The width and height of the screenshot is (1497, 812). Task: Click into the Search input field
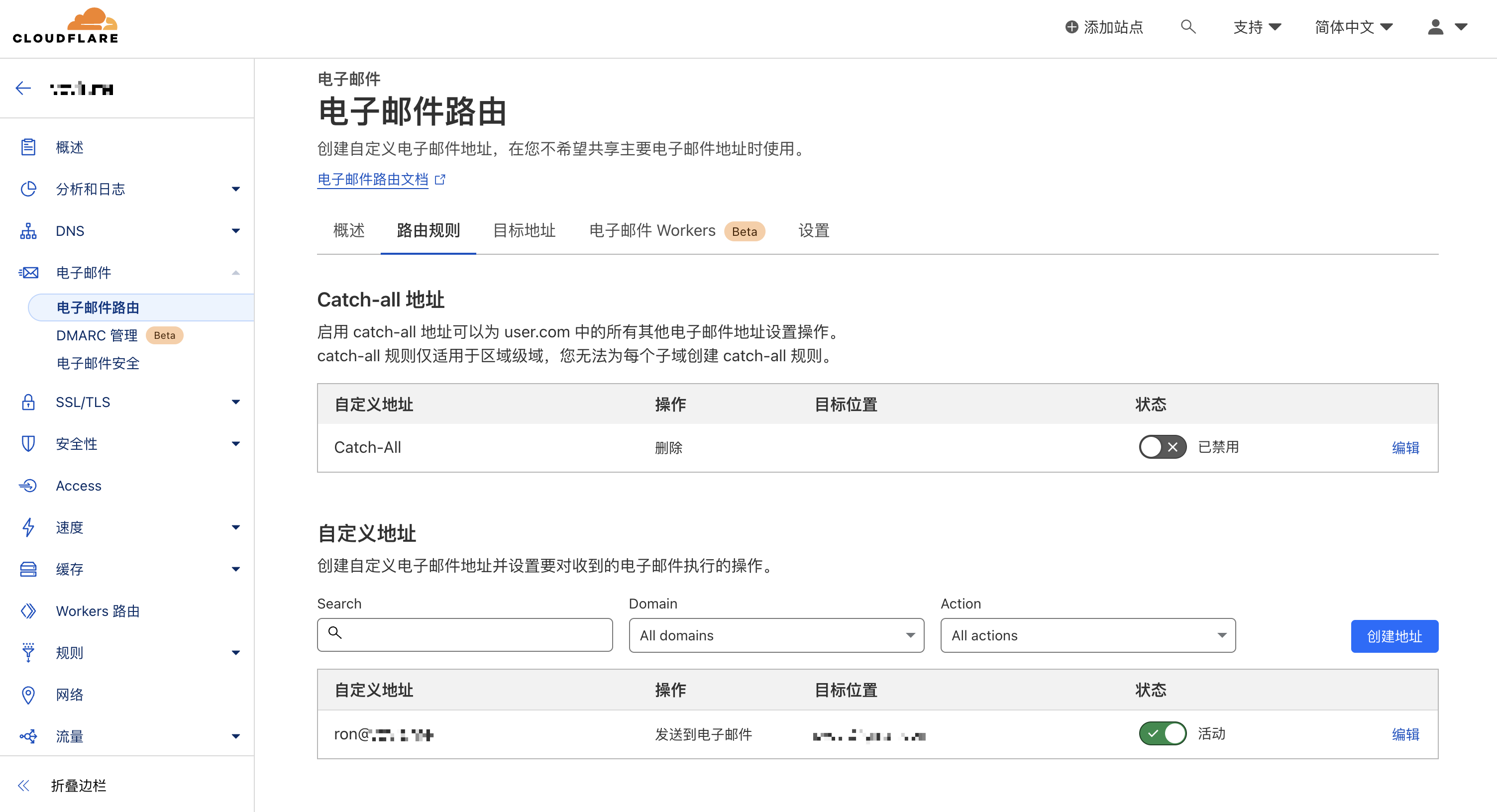(465, 634)
